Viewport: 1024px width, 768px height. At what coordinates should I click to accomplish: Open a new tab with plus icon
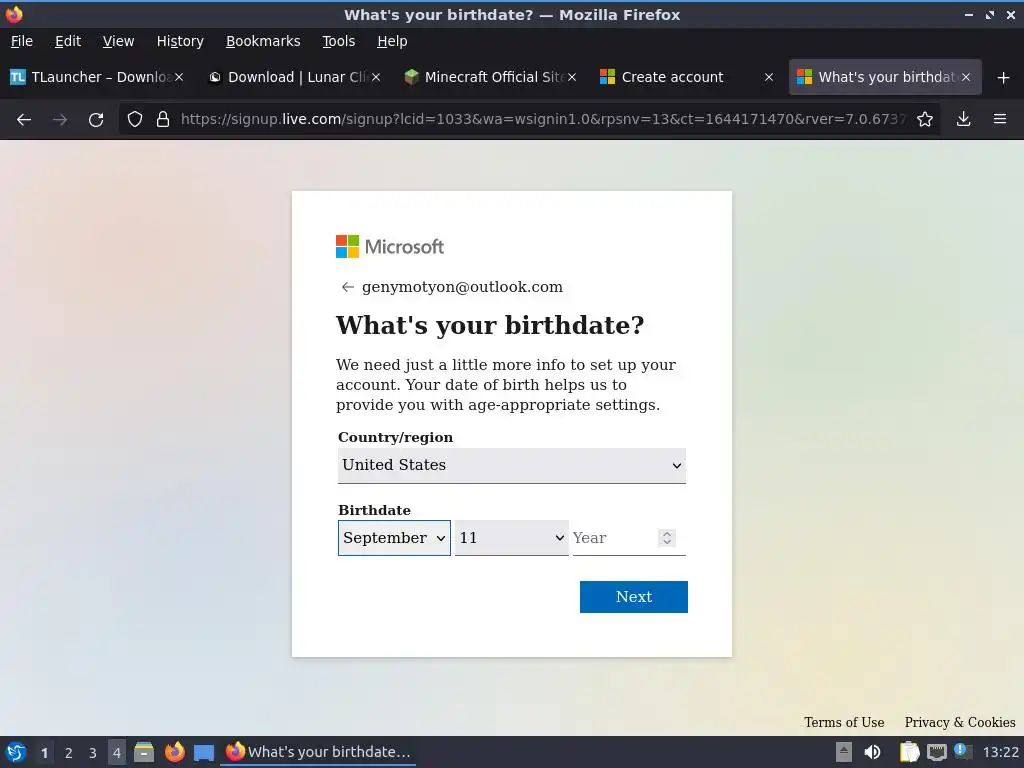[x=1004, y=78]
